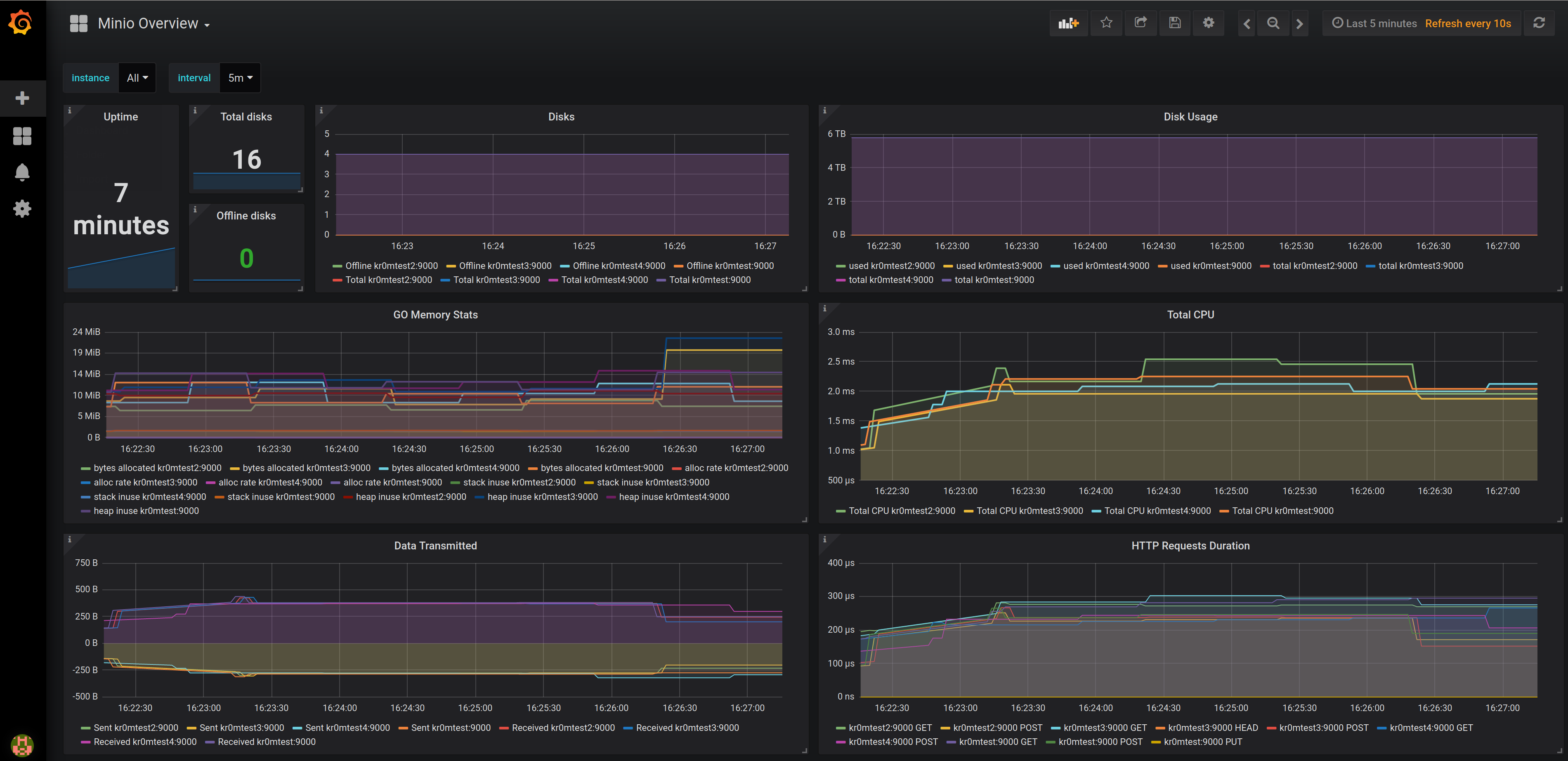
Task: Click the refresh dashboard button
Action: tap(1539, 23)
